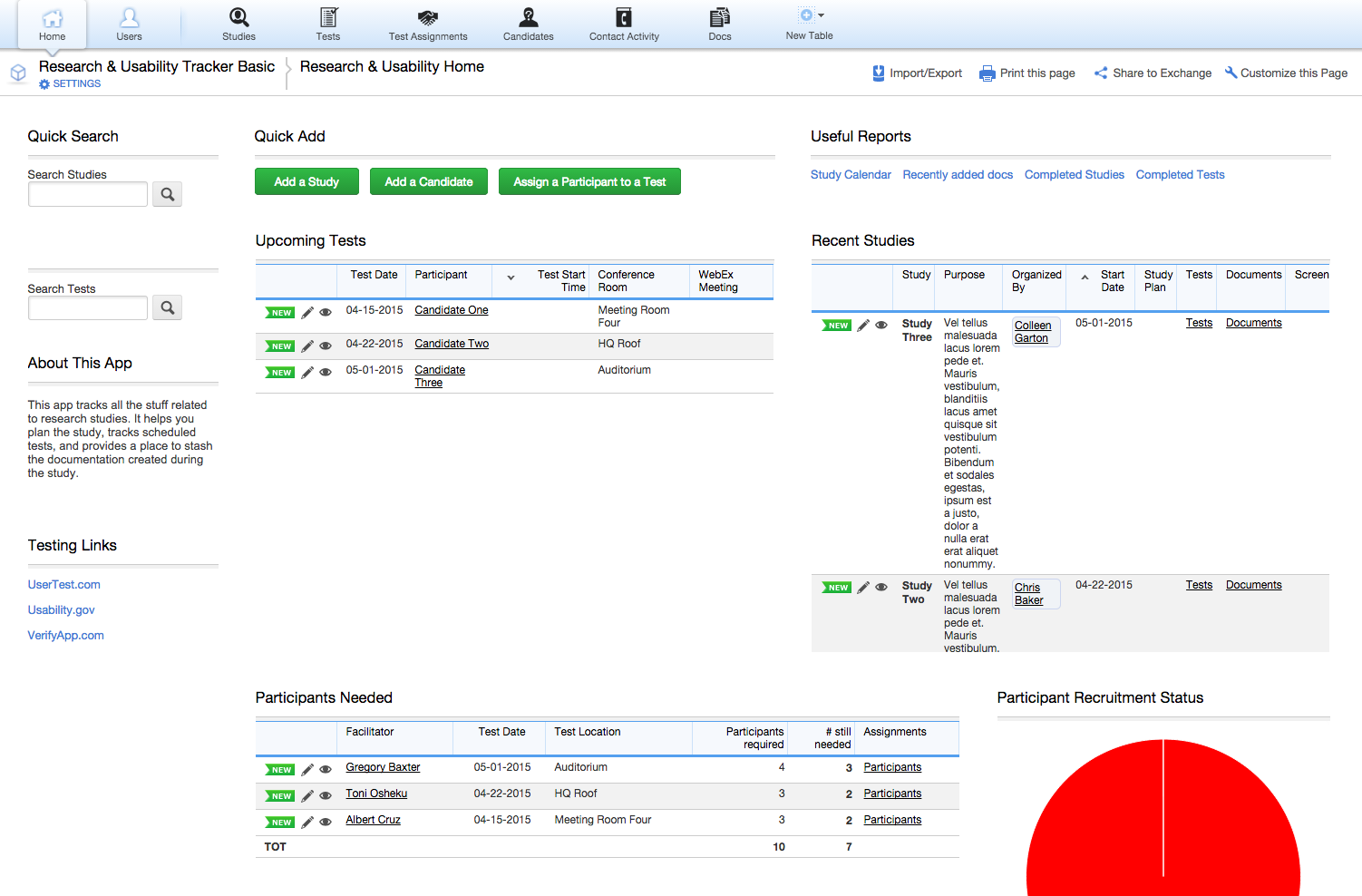Open Colleen Garton organizer link
Screen dimensions: 1362x896
tap(1033, 332)
